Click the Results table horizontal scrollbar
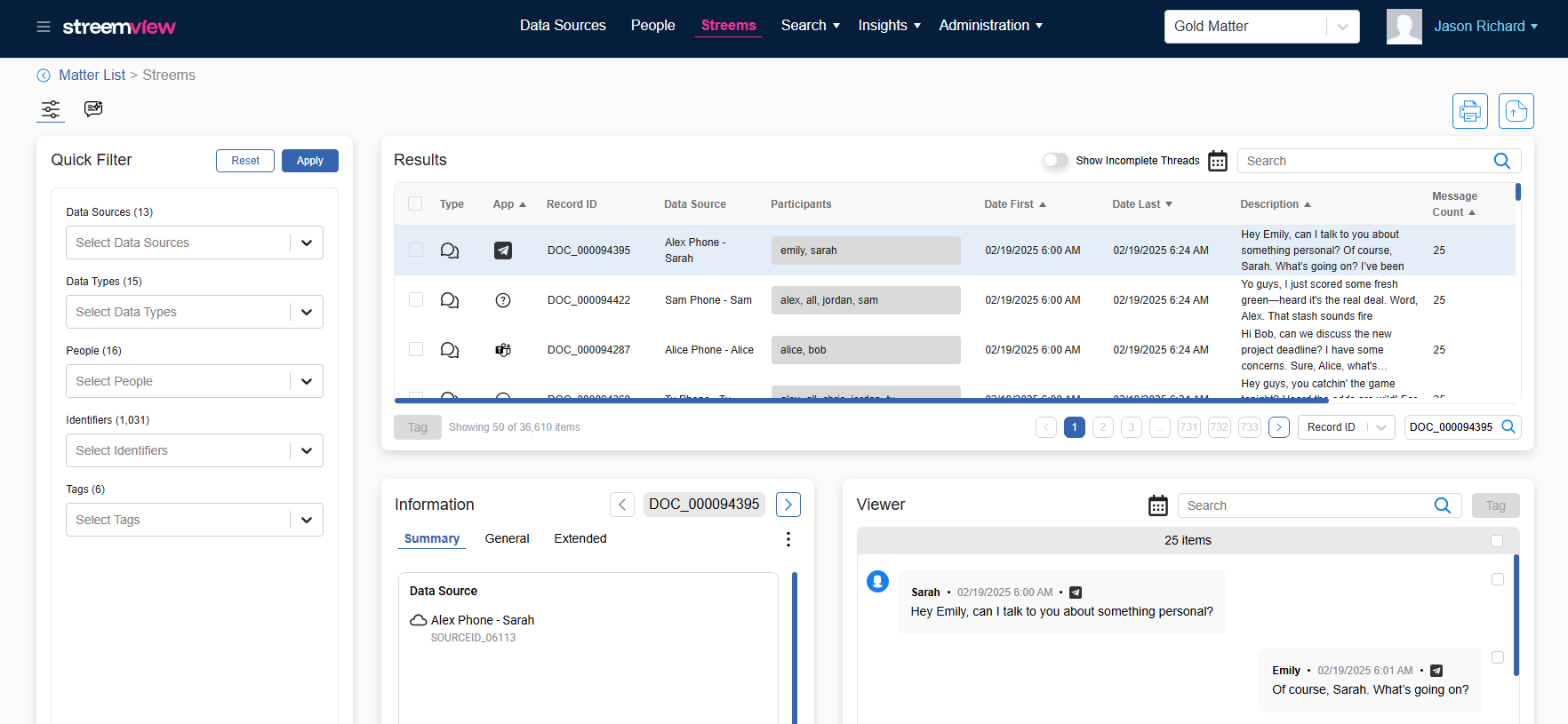 pos(861,401)
